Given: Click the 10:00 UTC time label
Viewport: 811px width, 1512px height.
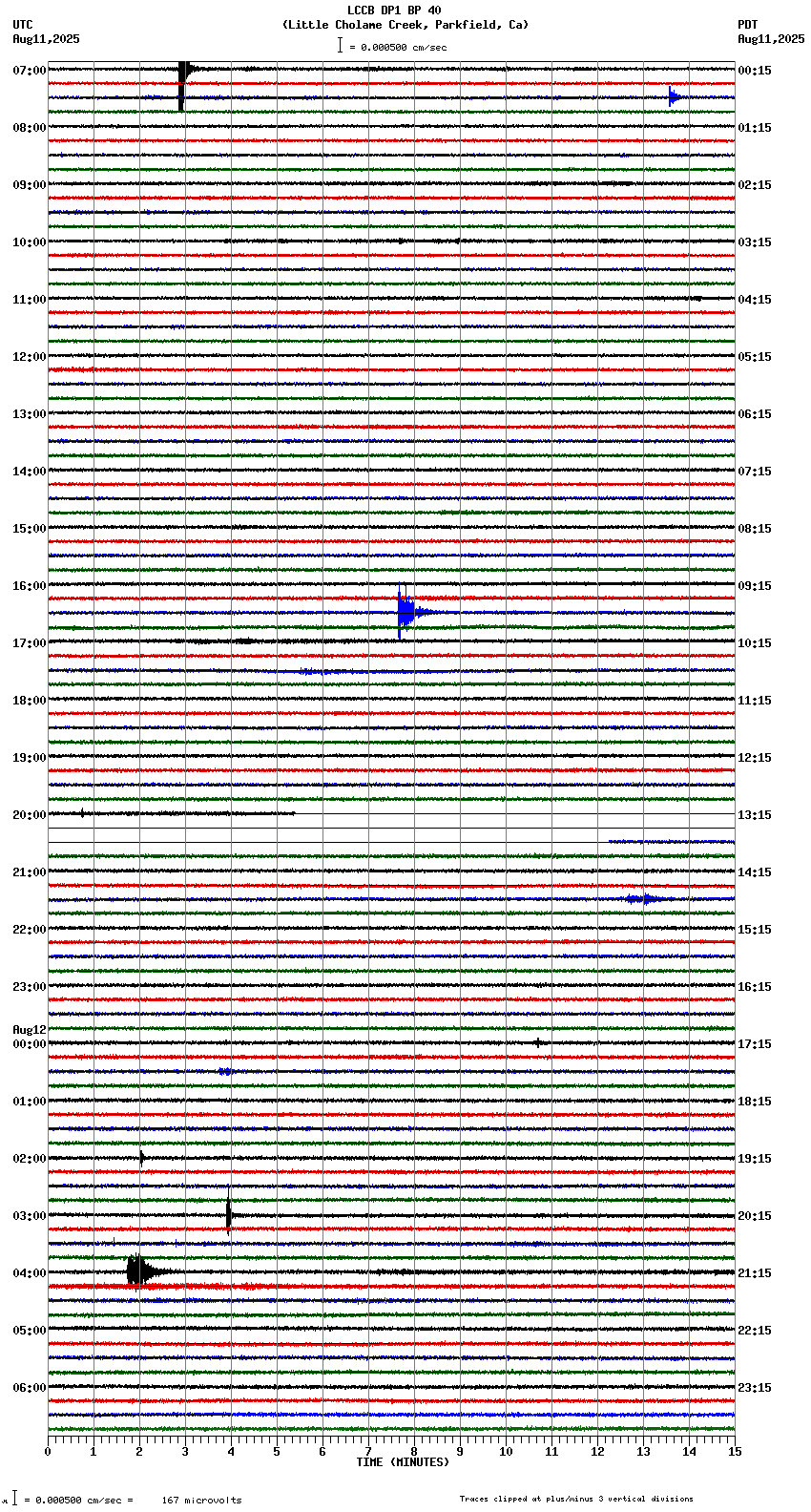Looking at the screenshot, I should (x=30, y=242).
